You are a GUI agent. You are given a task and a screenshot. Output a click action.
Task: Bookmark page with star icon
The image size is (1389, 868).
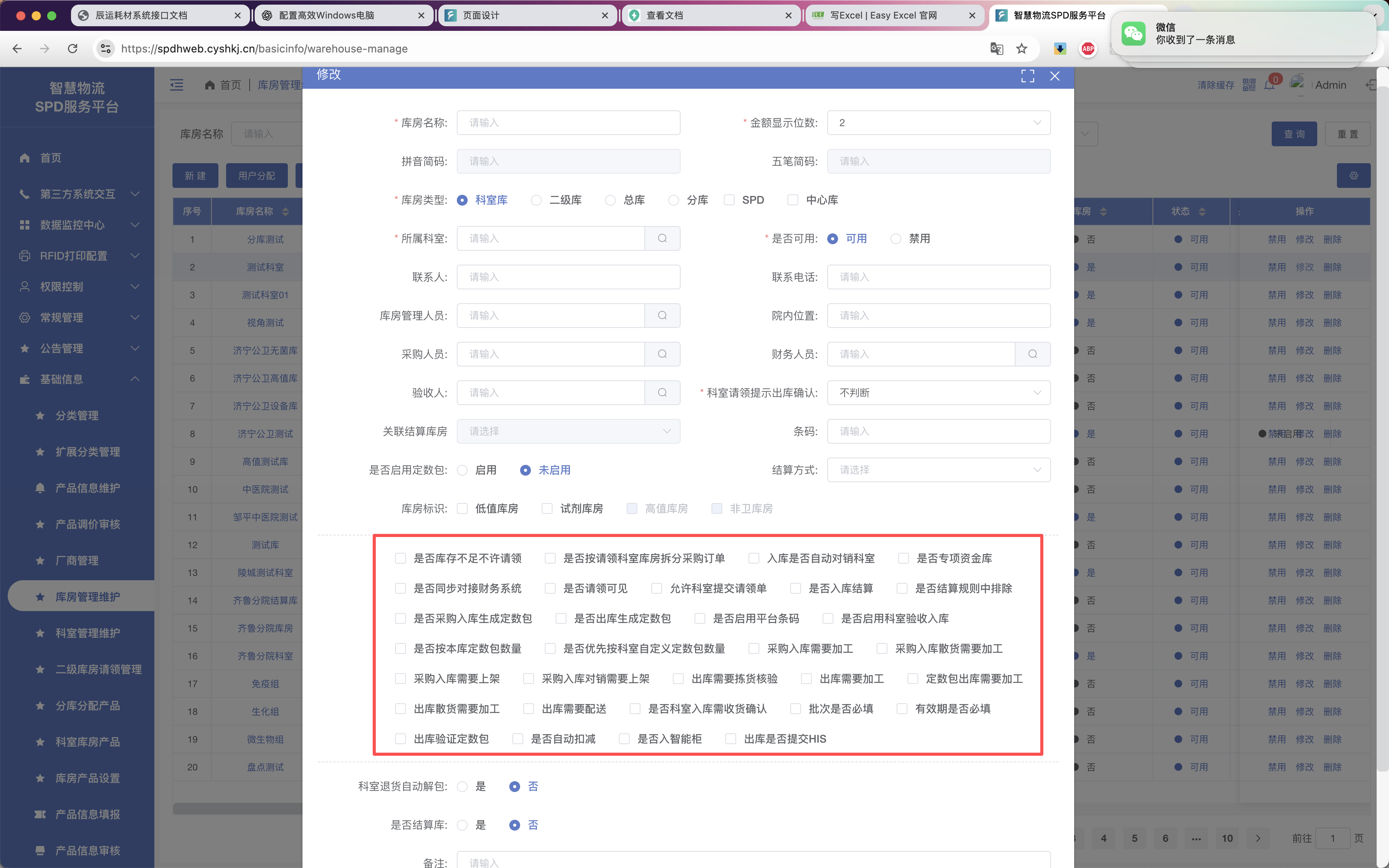(x=1022, y=49)
